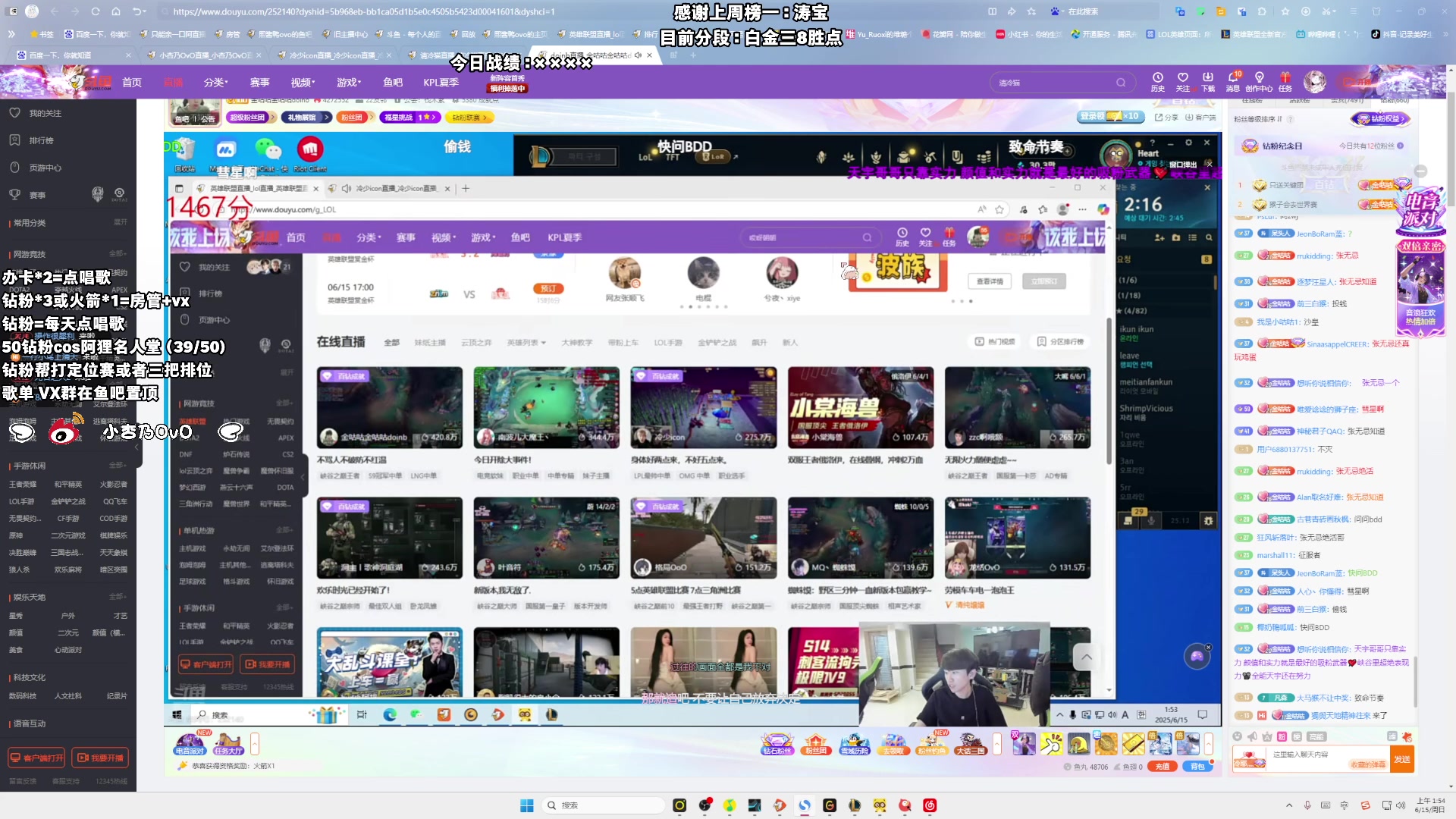Open the NetEase Cloud Music taskbar icon
Viewport: 1456px width, 819px height.
coord(930,805)
